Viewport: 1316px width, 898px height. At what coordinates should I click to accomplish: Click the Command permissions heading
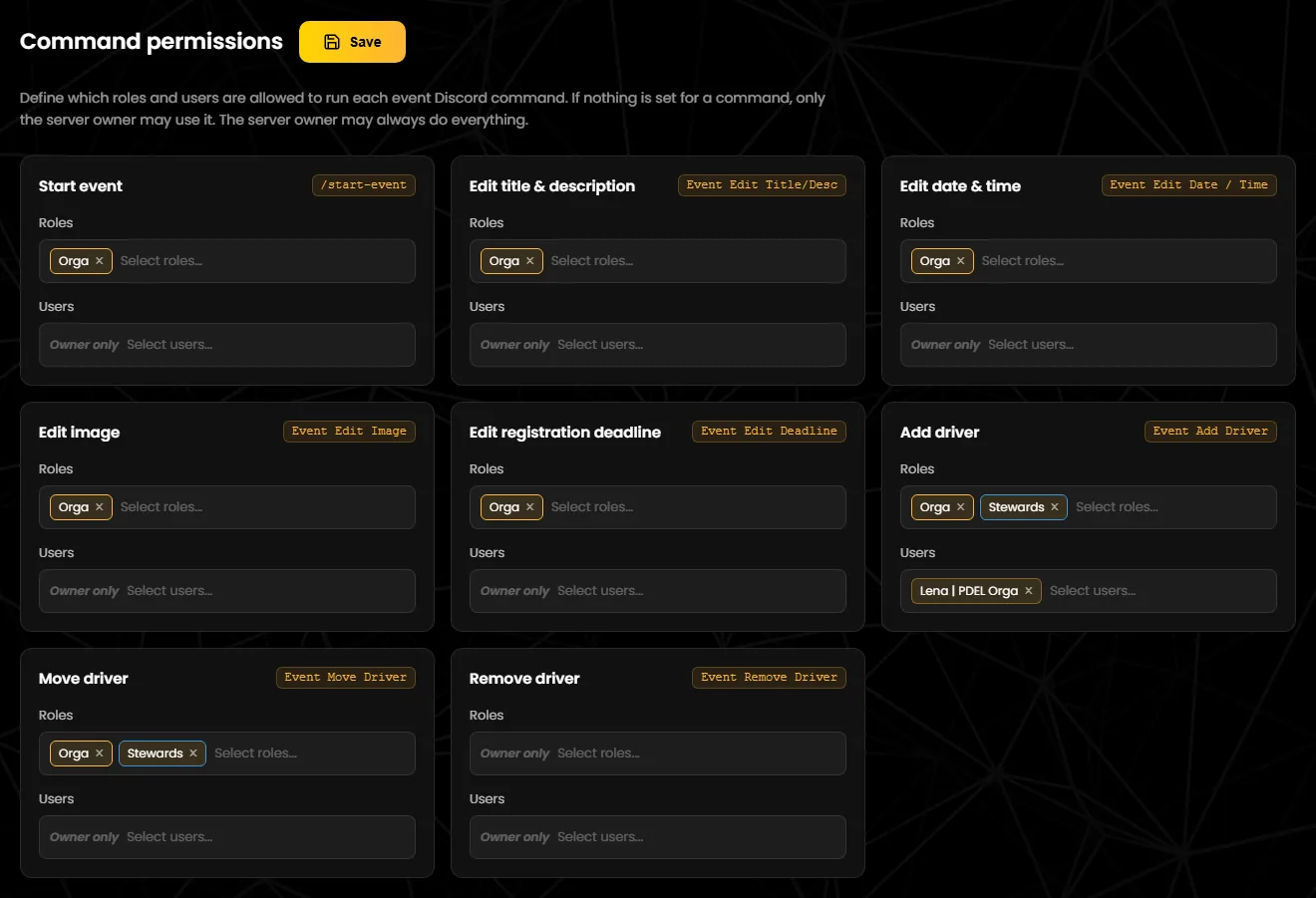[x=152, y=41]
